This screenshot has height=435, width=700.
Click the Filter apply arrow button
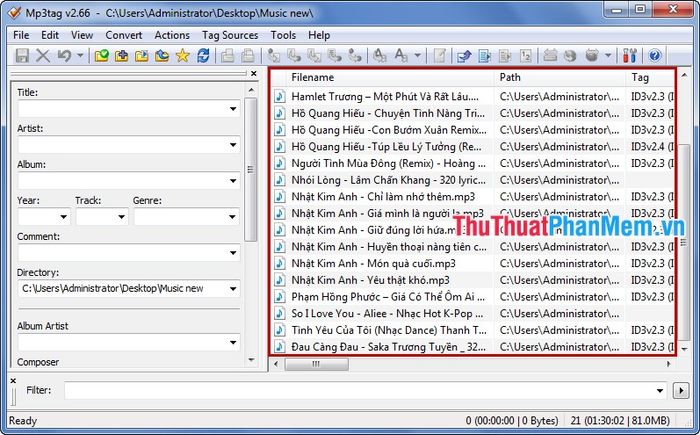pyautogui.click(x=681, y=391)
